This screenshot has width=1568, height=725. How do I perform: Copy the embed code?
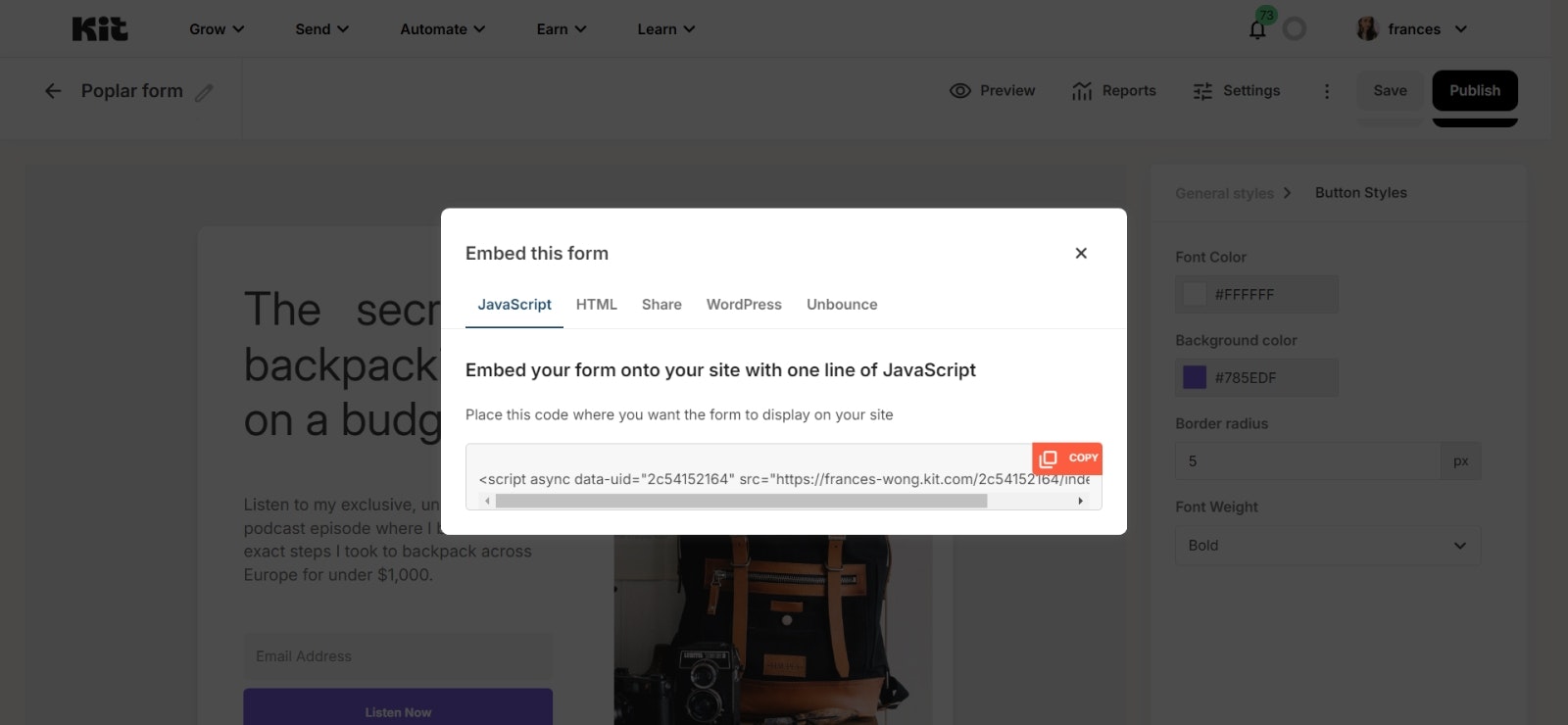tap(1067, 458)
